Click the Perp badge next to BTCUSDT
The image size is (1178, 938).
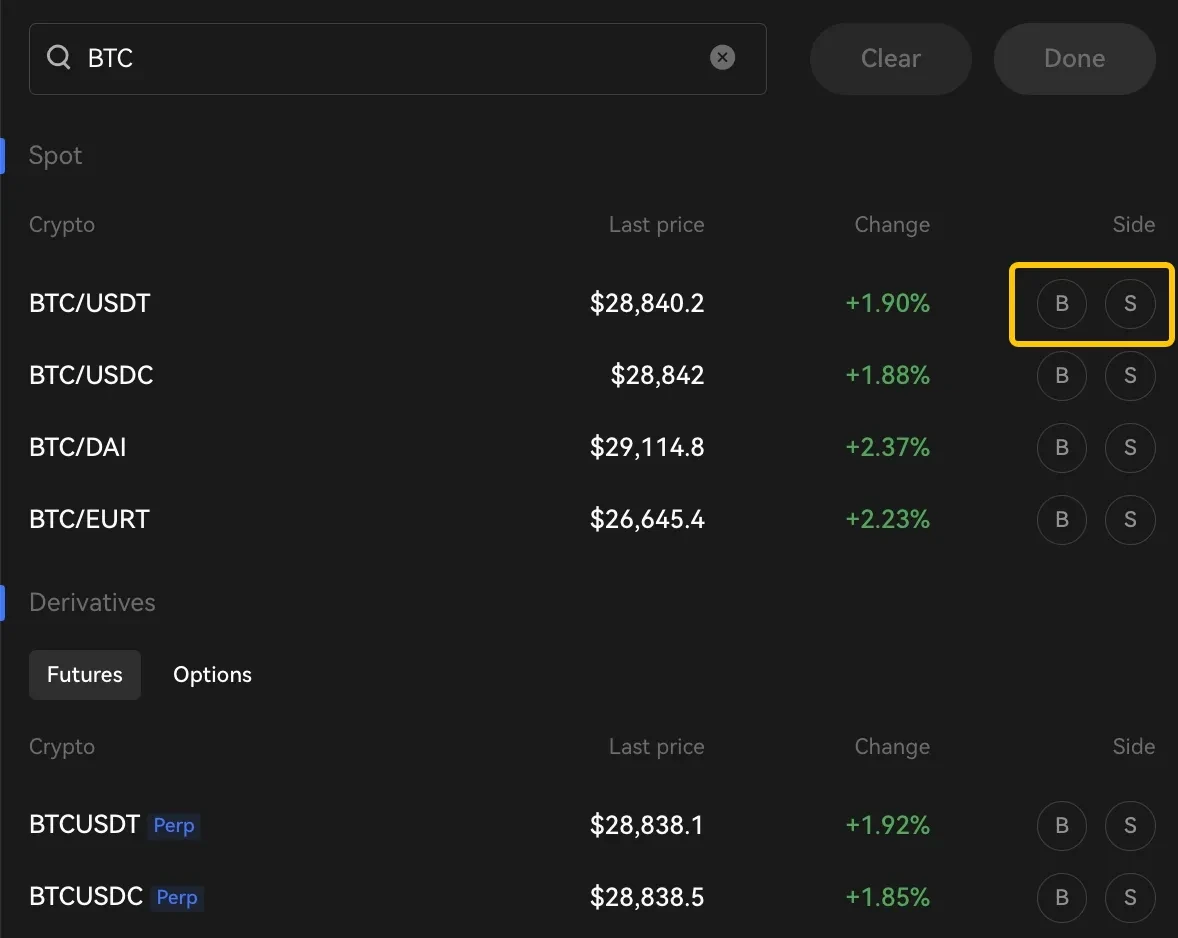(174, 825)
